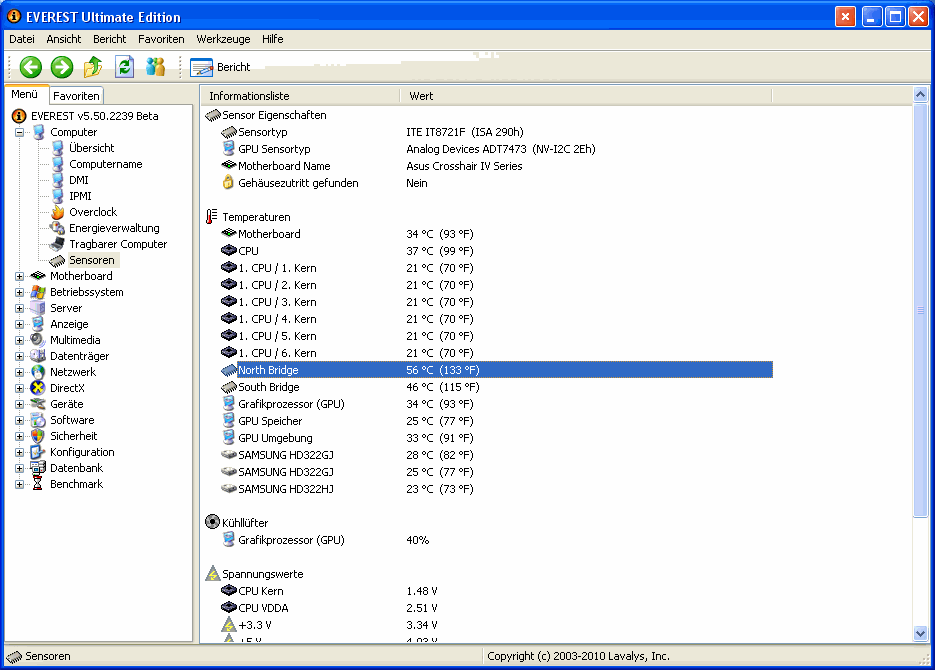Click the Temperaturen thermometer icon
The width and height of the screenshot is (935, 670).
pyautogui.click(x=211, y=216)
